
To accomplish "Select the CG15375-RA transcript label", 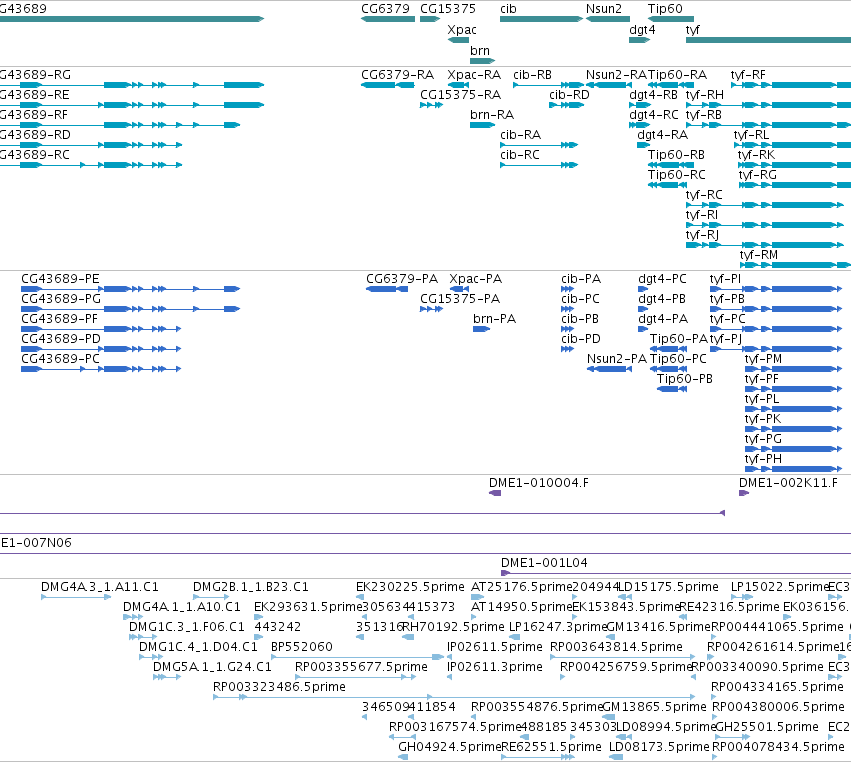I will point(460,95).
